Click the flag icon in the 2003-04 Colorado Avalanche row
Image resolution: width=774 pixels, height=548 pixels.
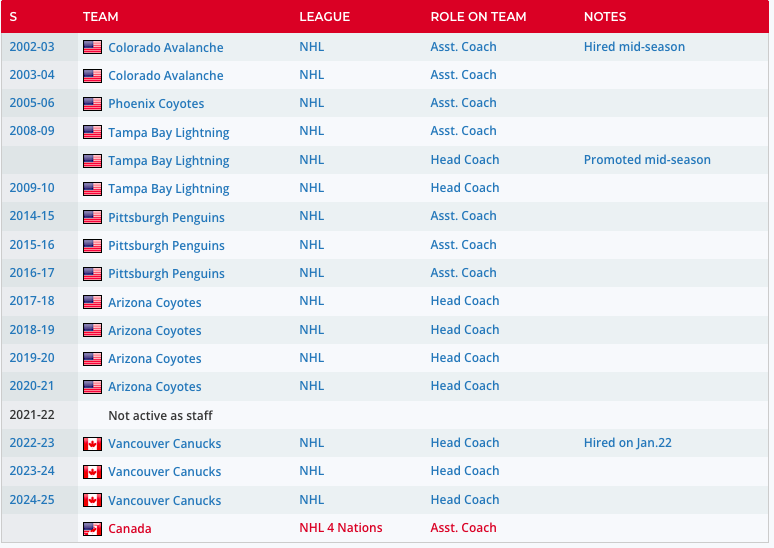[92, 76]
